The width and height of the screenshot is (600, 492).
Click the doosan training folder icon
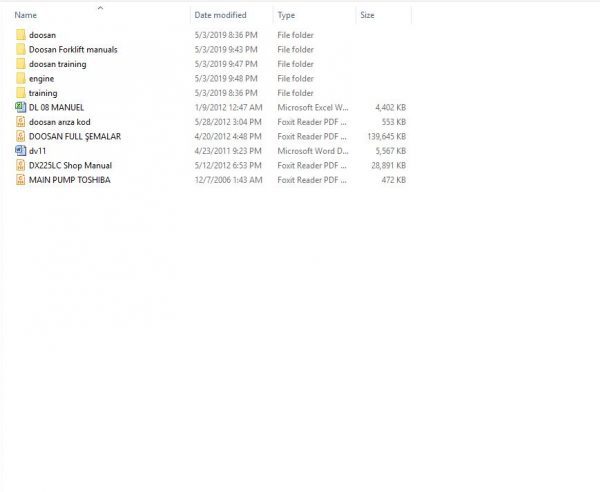[x=21, y=64]
